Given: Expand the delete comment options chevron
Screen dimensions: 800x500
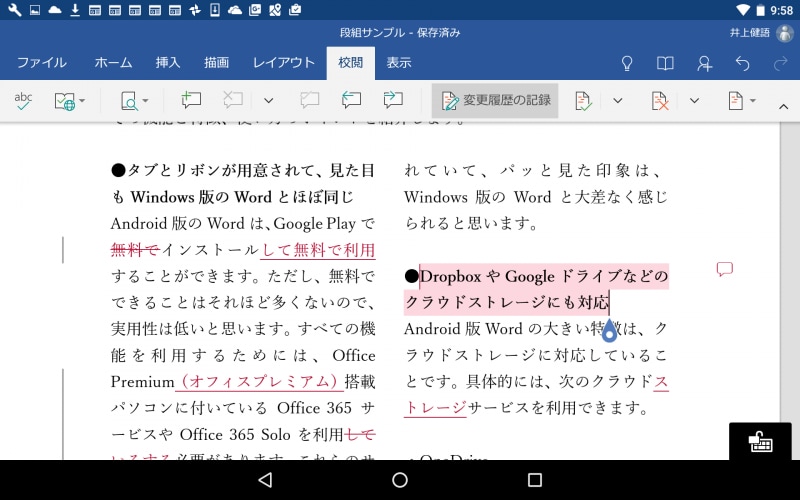Looking at the screenshot, I should 268,101.
